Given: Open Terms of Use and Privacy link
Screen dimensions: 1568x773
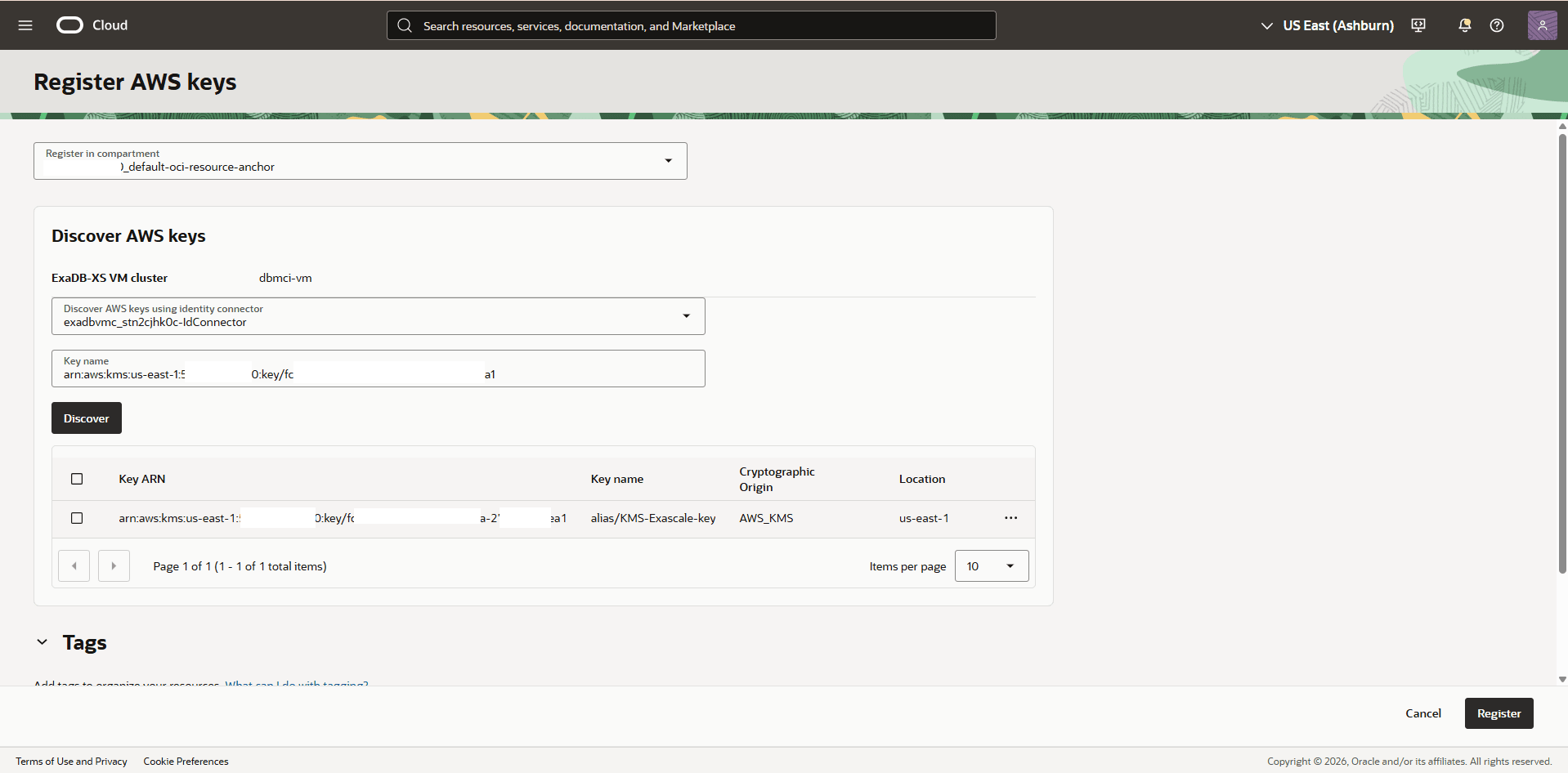Looking at the screenshot, I should 71,762.
